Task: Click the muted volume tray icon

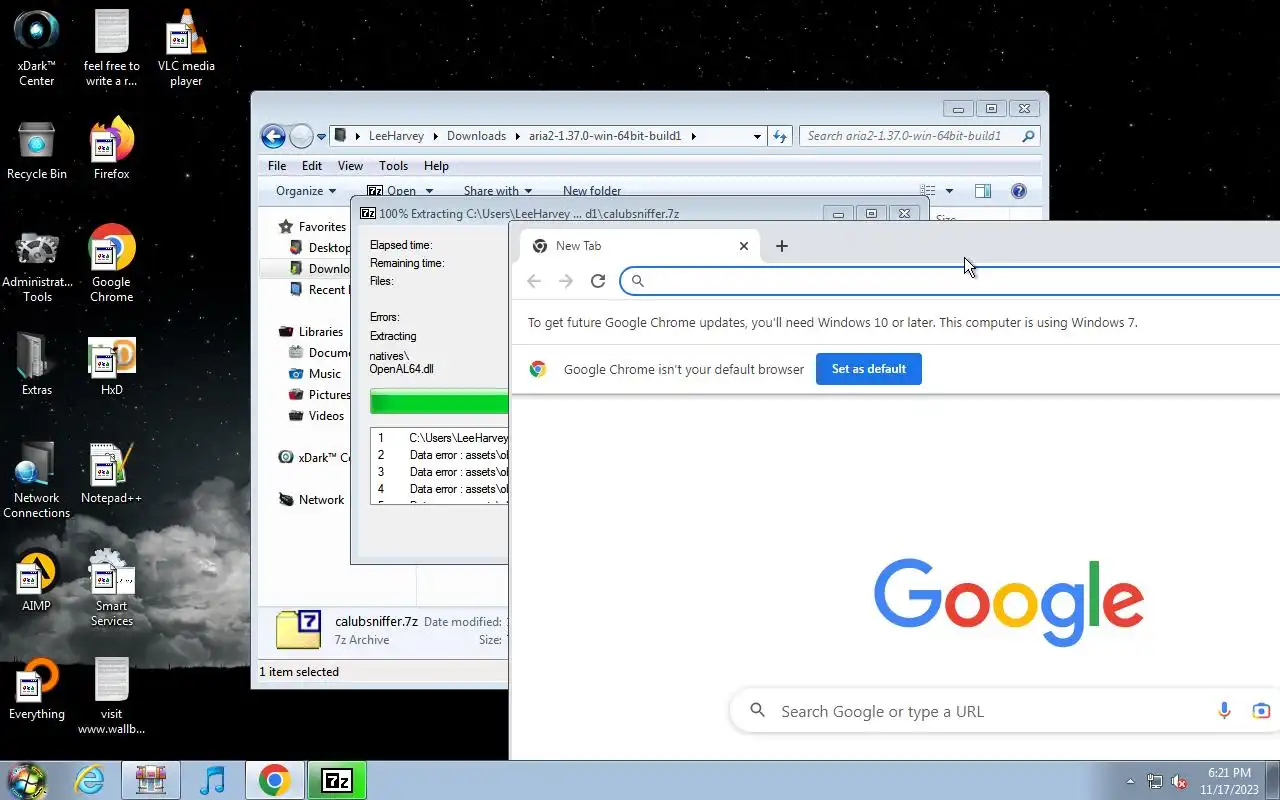Action: point(1179,781)
